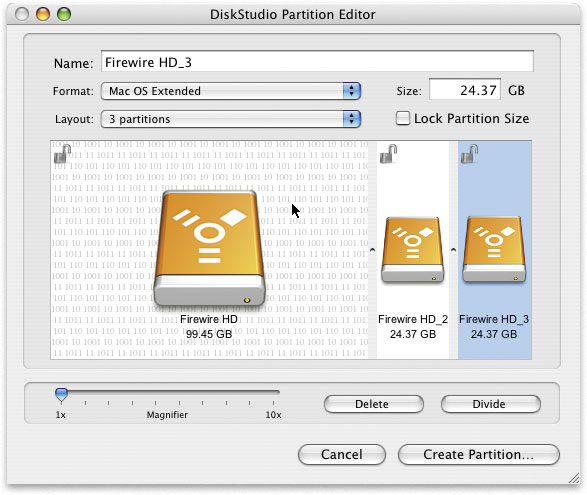Click the Name field containing Firewire HD_3

(317, 61)
